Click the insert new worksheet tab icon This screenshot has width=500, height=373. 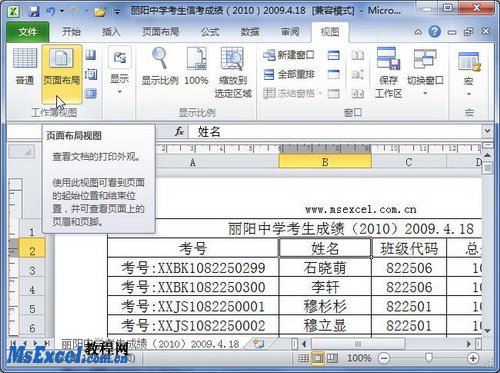258,343
